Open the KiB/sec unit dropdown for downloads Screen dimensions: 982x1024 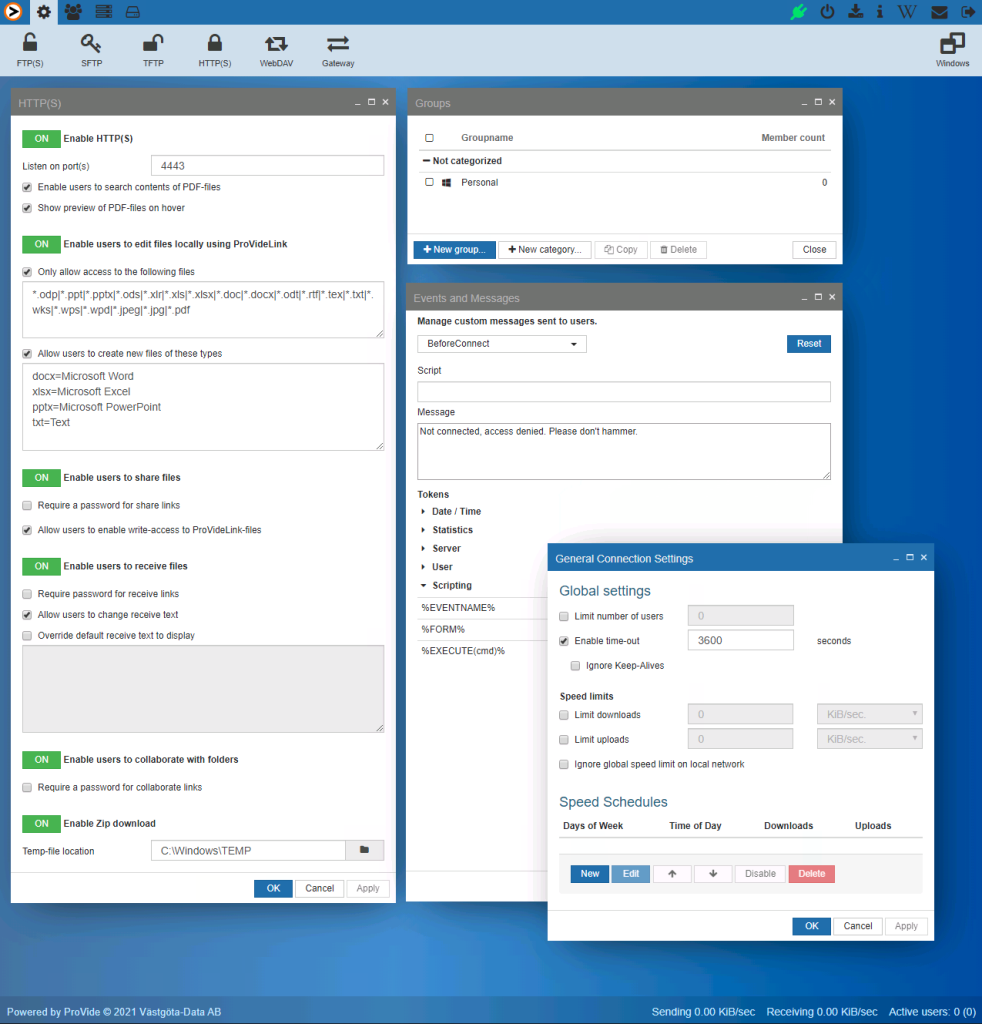point(869,713)
